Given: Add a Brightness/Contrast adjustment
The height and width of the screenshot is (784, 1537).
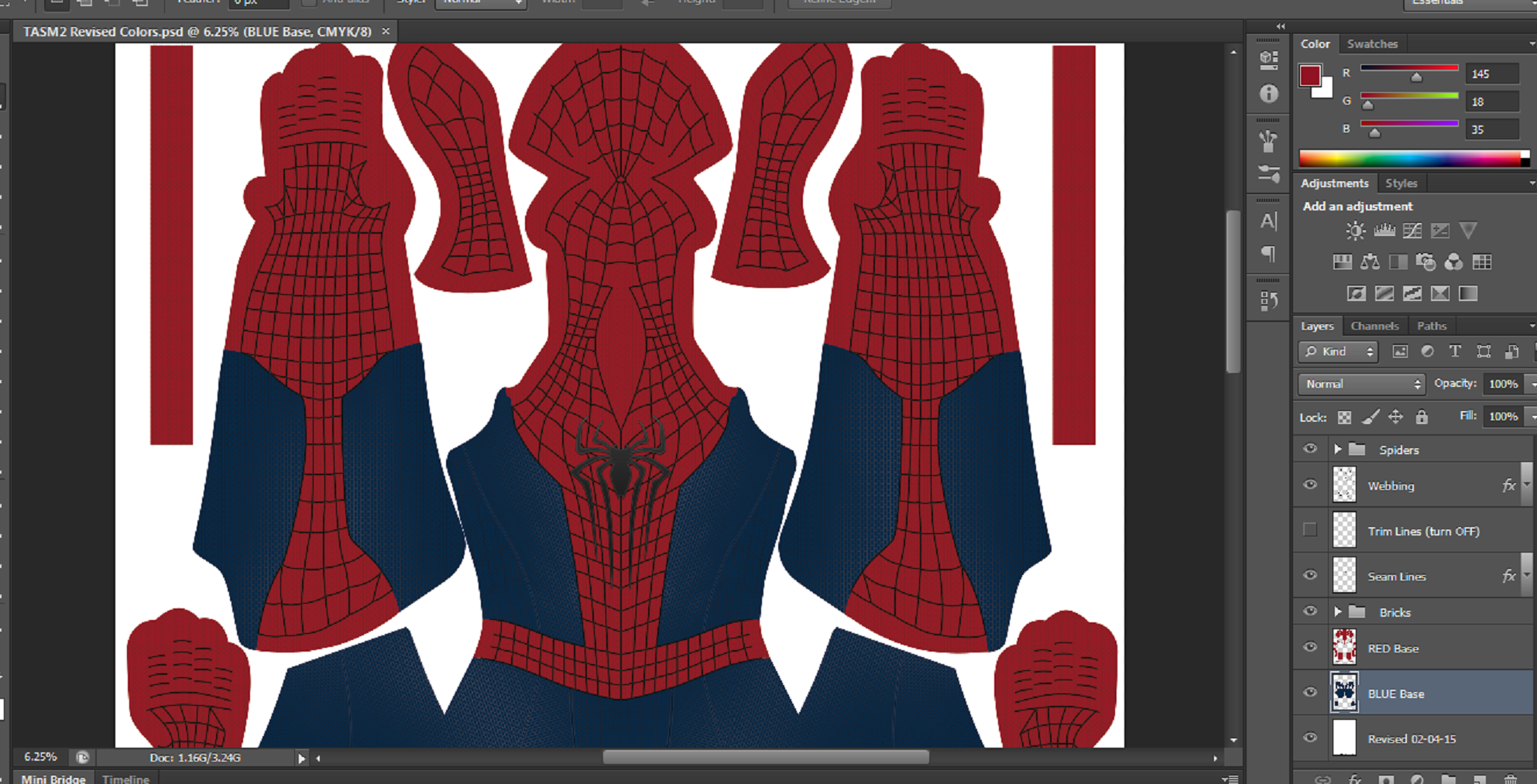Looking at the screenshot, I should [x=1355, y=231].
